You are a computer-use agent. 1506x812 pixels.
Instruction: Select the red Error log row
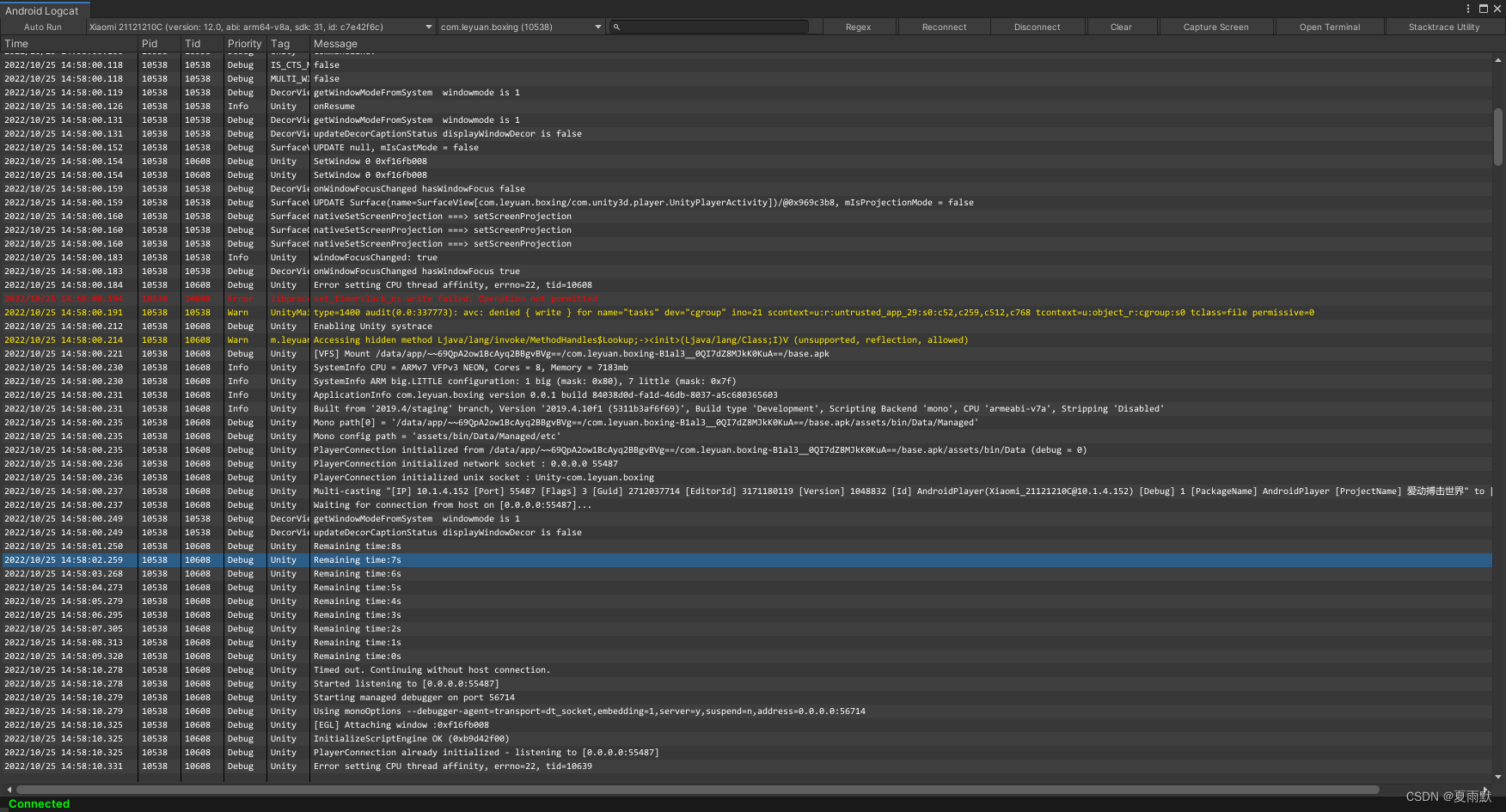[746, 299]
